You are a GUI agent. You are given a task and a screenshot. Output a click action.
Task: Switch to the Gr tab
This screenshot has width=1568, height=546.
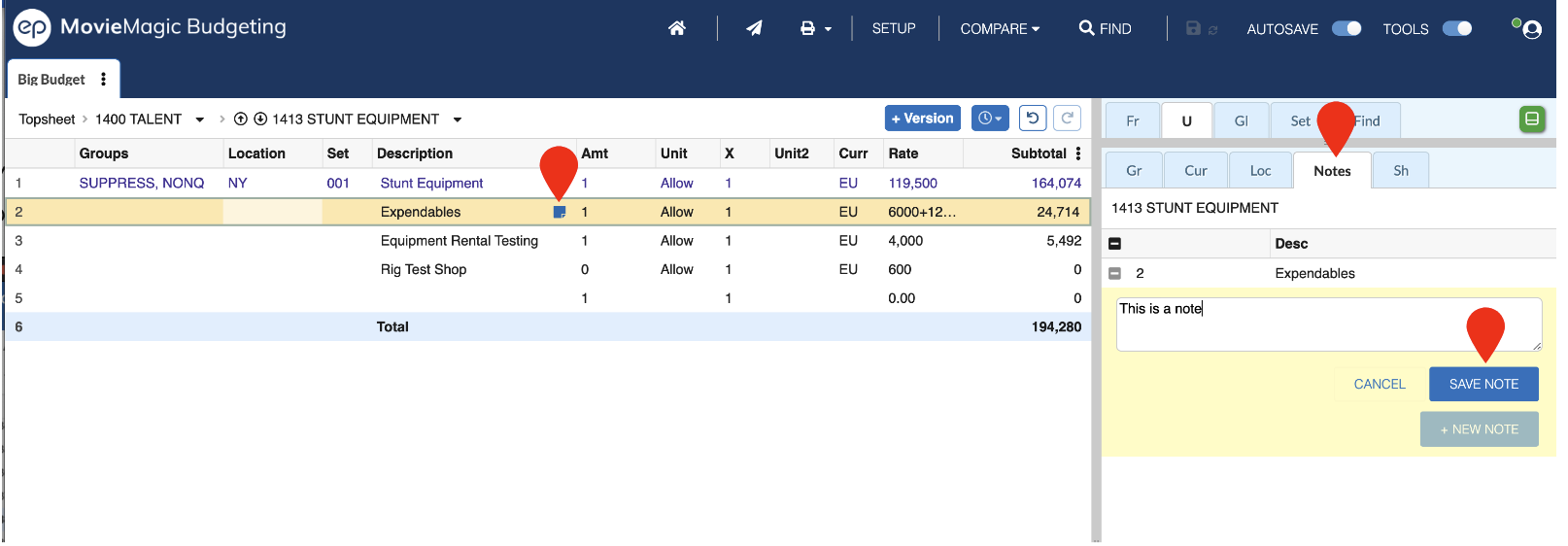point(1134,171)
